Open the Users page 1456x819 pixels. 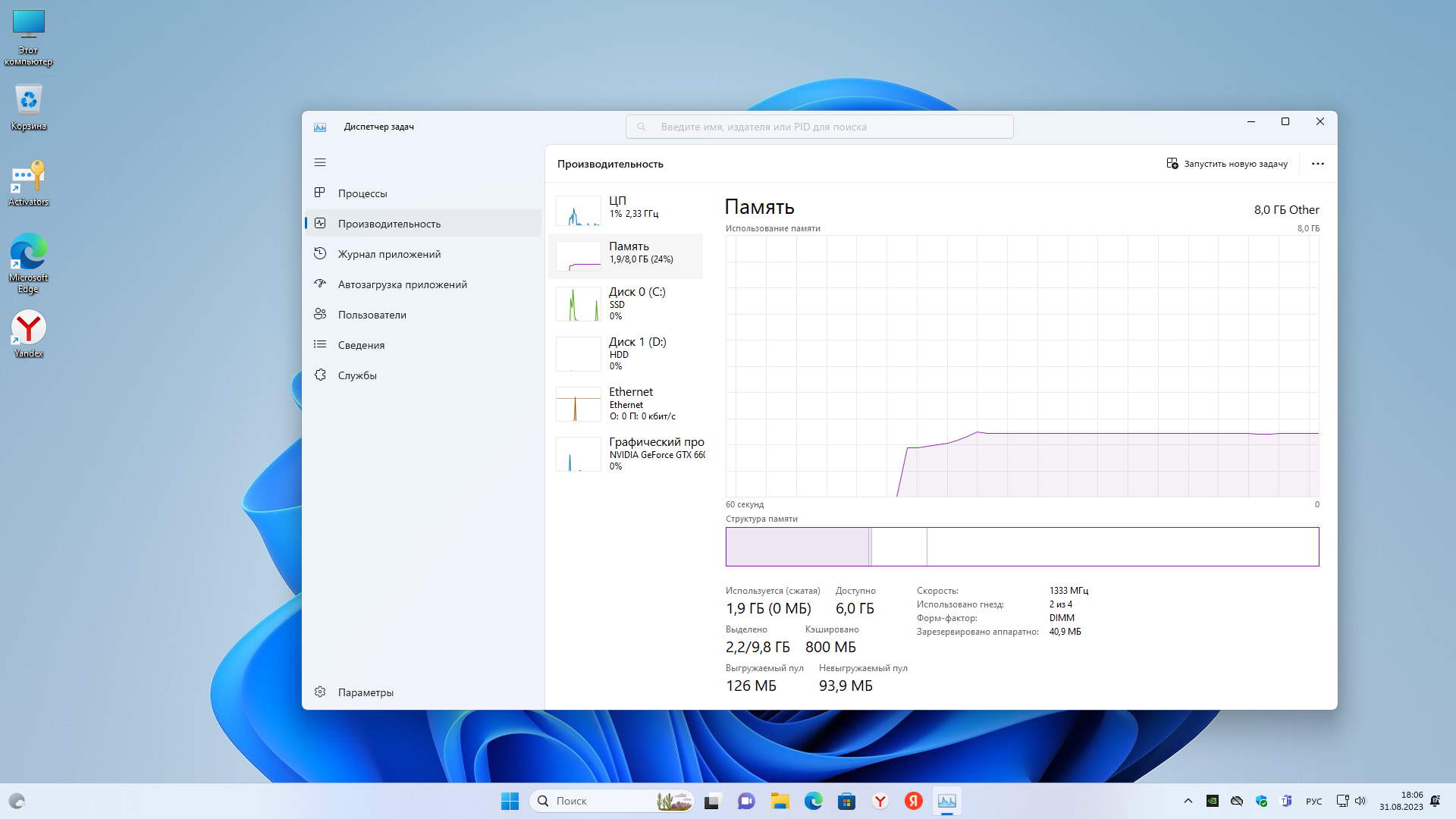pos(372,315)
